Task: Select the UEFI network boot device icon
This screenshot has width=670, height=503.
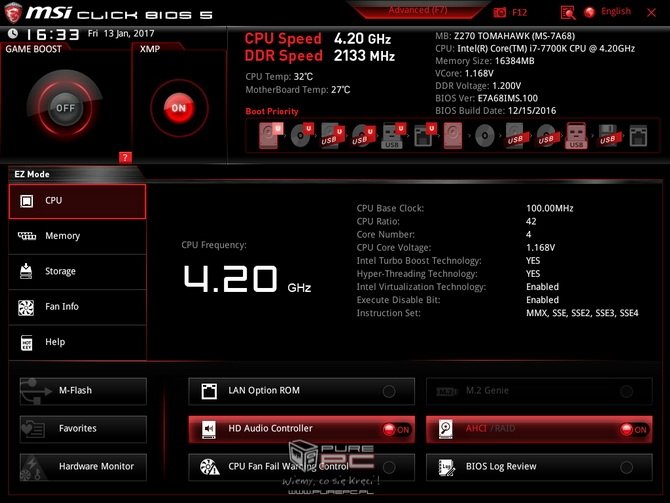Action: [x=425, y=135]
